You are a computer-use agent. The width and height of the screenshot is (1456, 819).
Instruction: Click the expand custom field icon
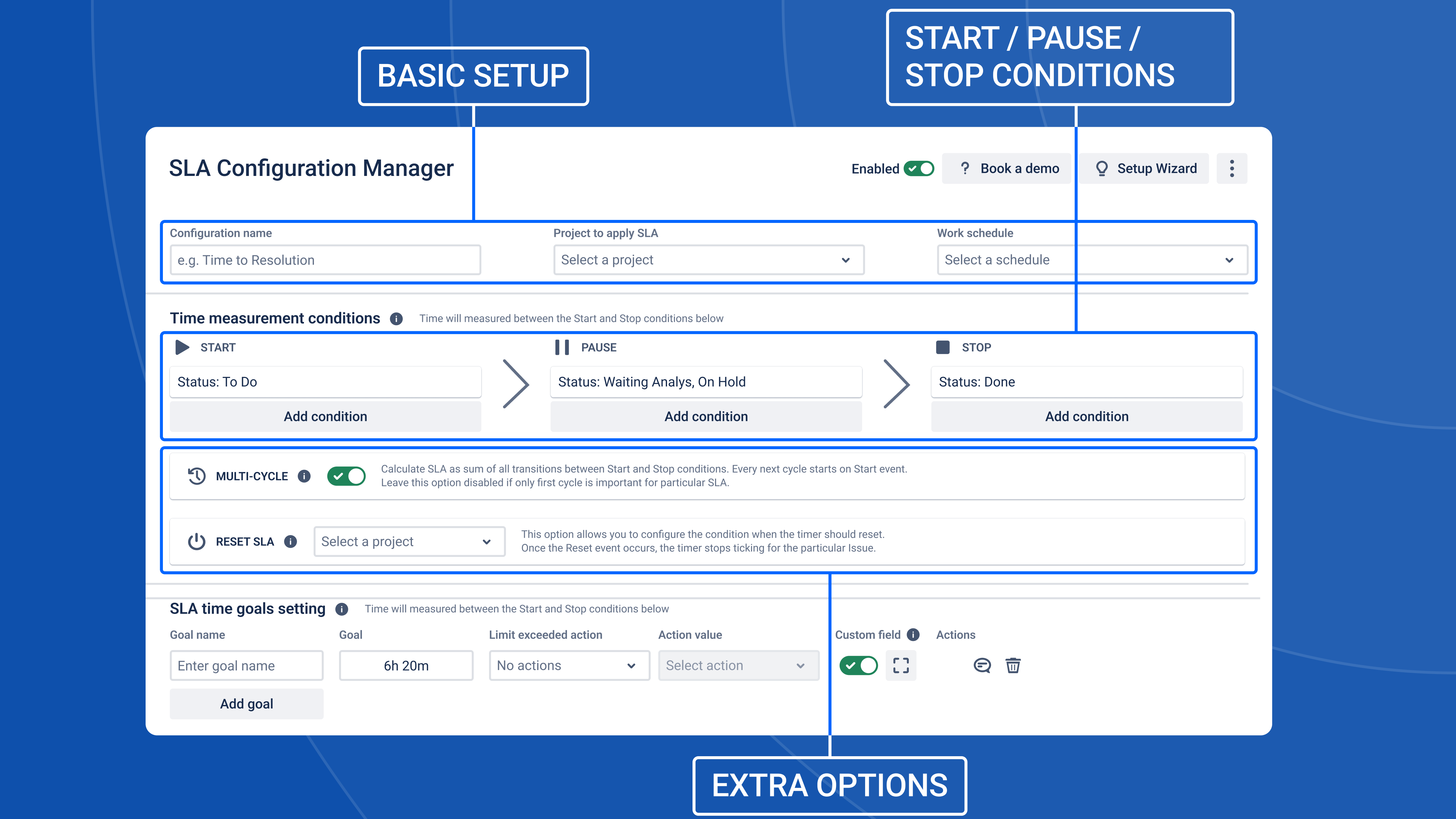tap(901, 665)
